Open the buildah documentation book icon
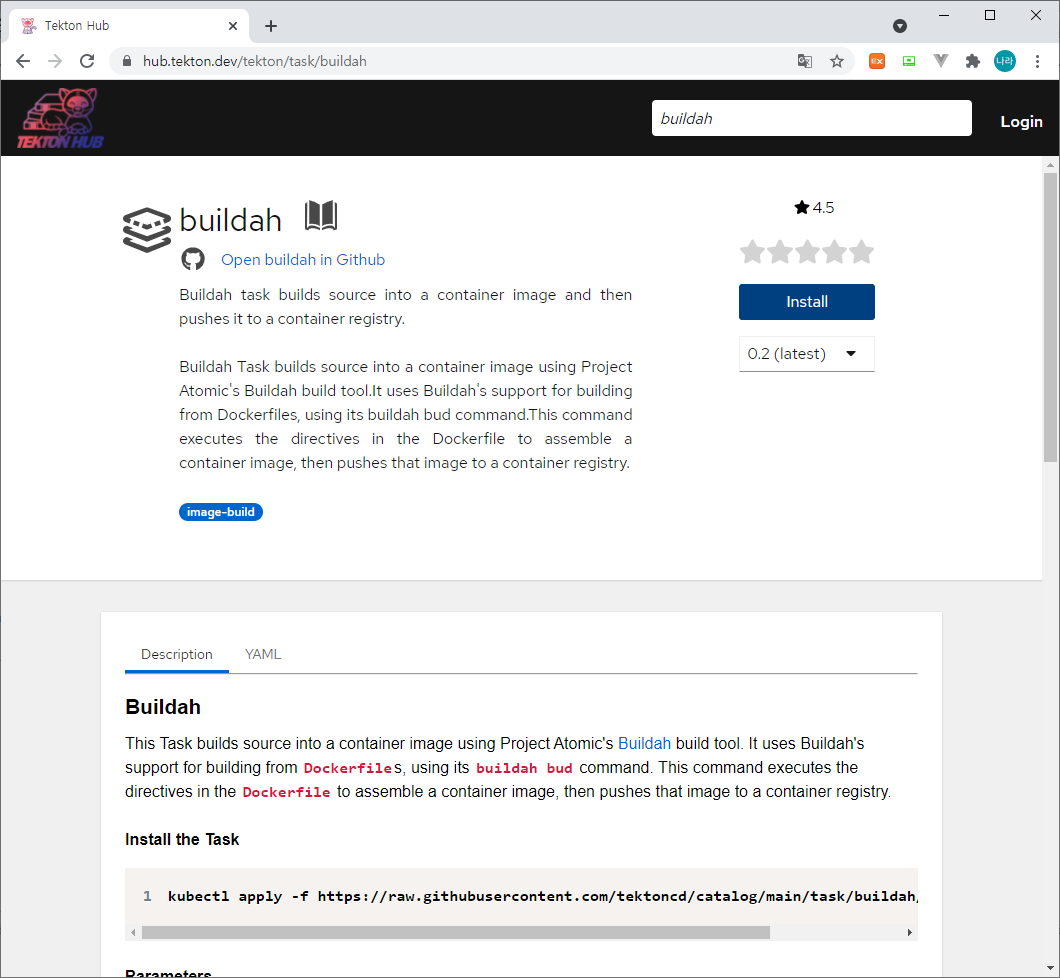The width and height of the screenshot is (1060, 978). tap(320, 216)
